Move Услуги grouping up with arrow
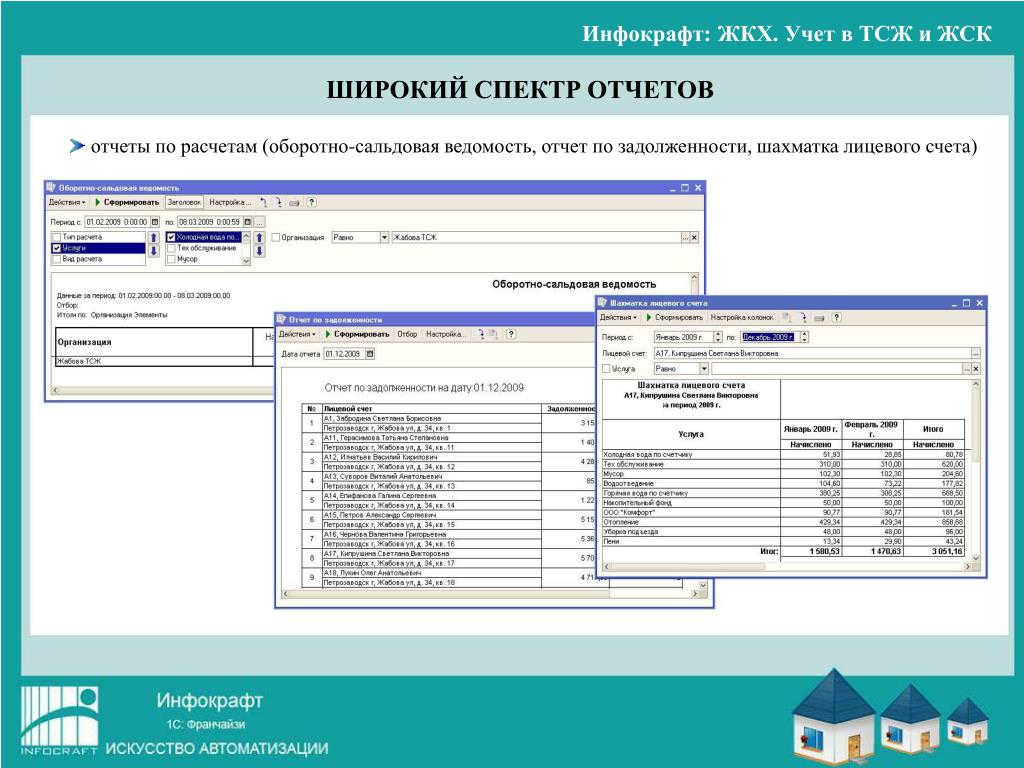The height and width of the screenshot is (768, 1024). pyautogui.click(x=153, y=238)
